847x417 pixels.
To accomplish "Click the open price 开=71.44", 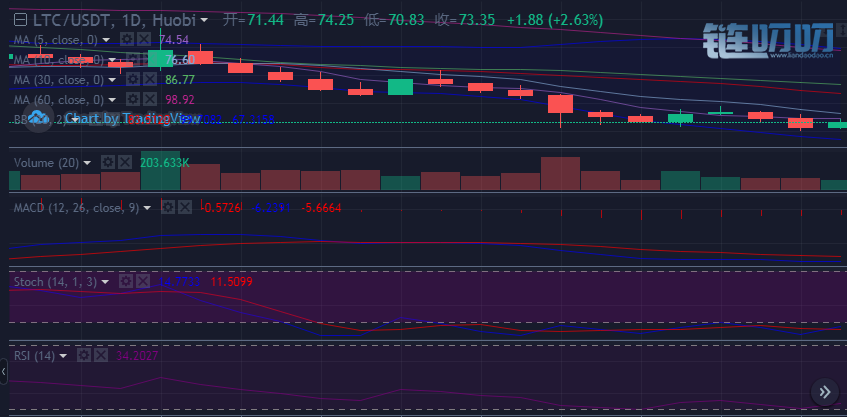I will [x=254, y=21].
